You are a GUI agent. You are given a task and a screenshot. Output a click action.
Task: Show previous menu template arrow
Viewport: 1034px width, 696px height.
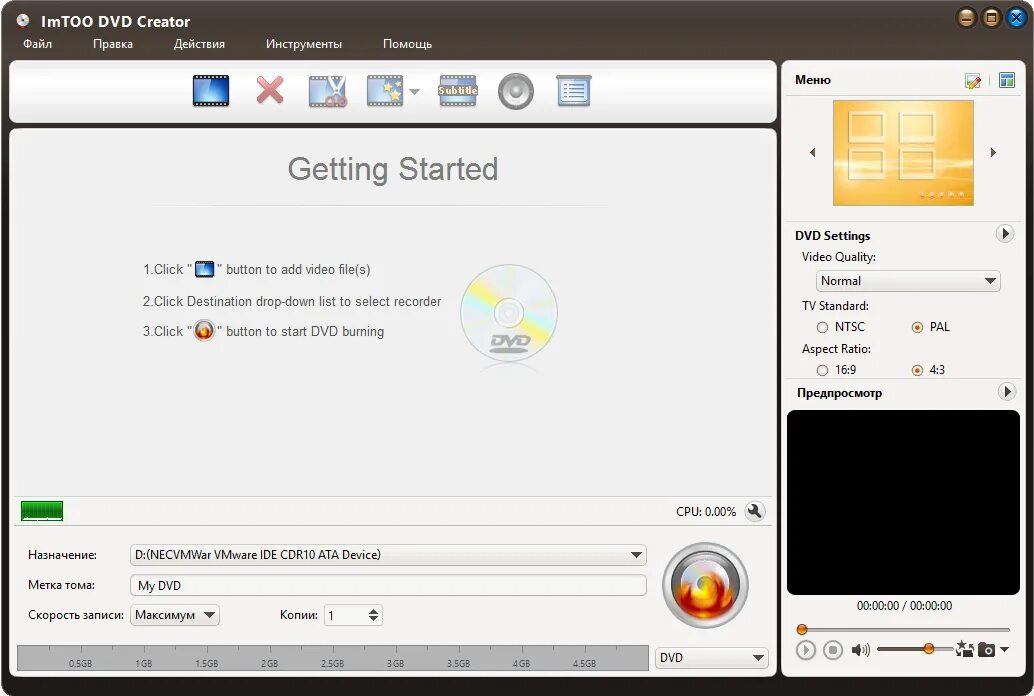click(812, 152)
